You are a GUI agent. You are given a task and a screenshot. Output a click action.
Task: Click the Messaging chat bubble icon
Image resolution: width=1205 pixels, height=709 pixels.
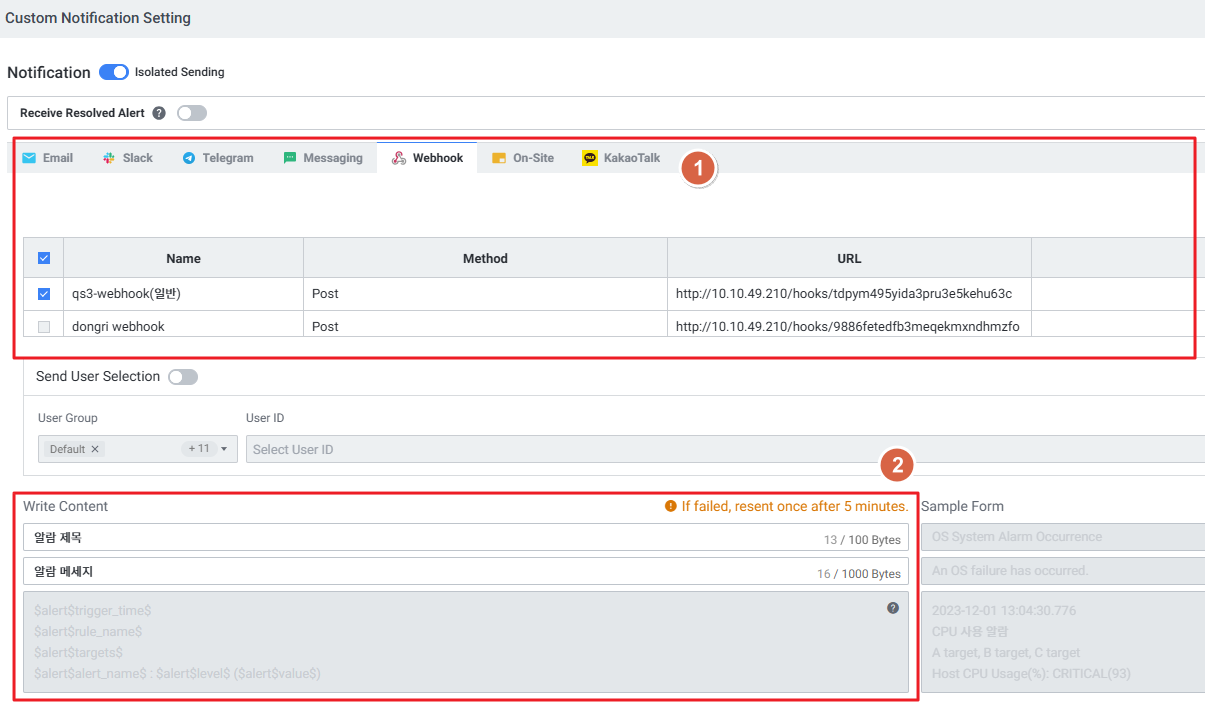click(290, 158)
